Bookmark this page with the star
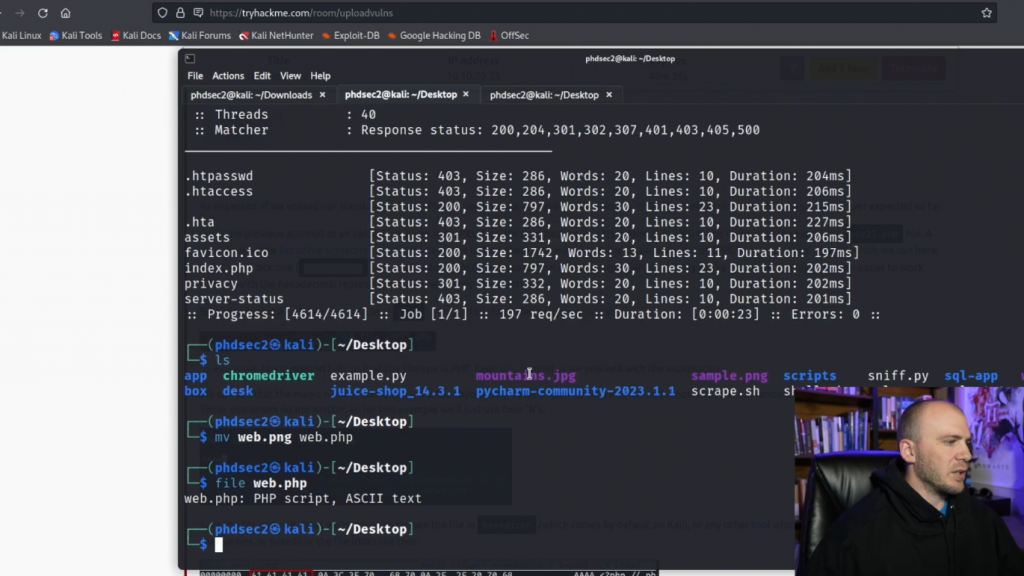Screen dimensions: 1024x576 pos(987,13)
